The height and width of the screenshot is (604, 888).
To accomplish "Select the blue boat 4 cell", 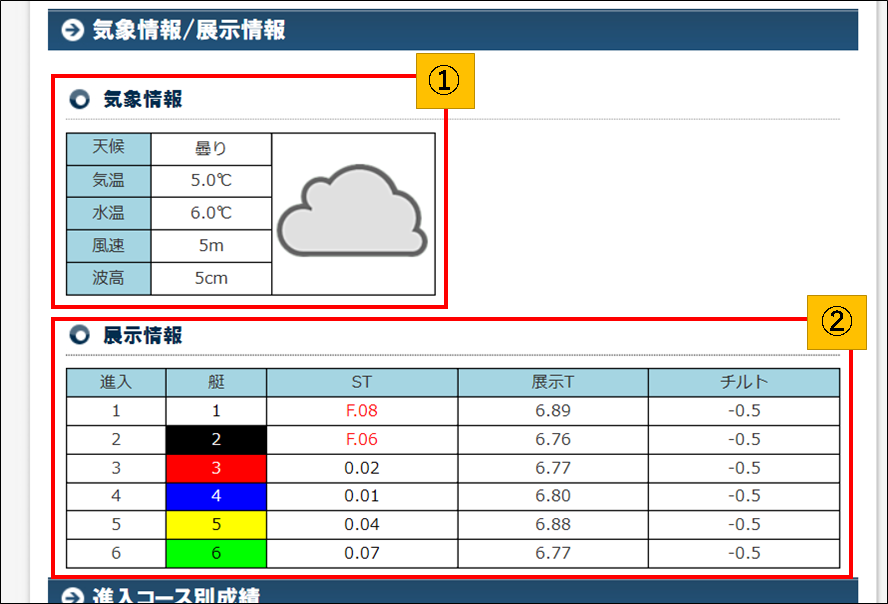I will click(x=216, y=496).
